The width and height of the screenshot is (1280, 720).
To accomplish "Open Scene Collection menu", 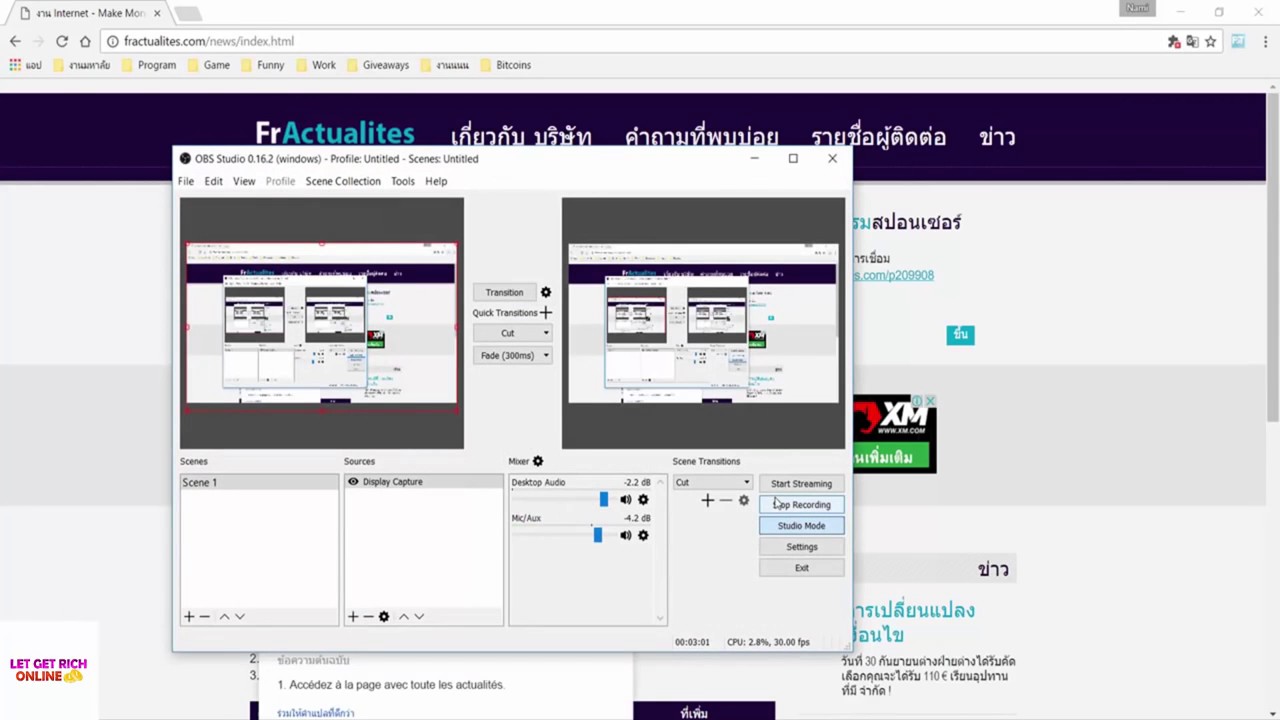I will tap(343, 181).
